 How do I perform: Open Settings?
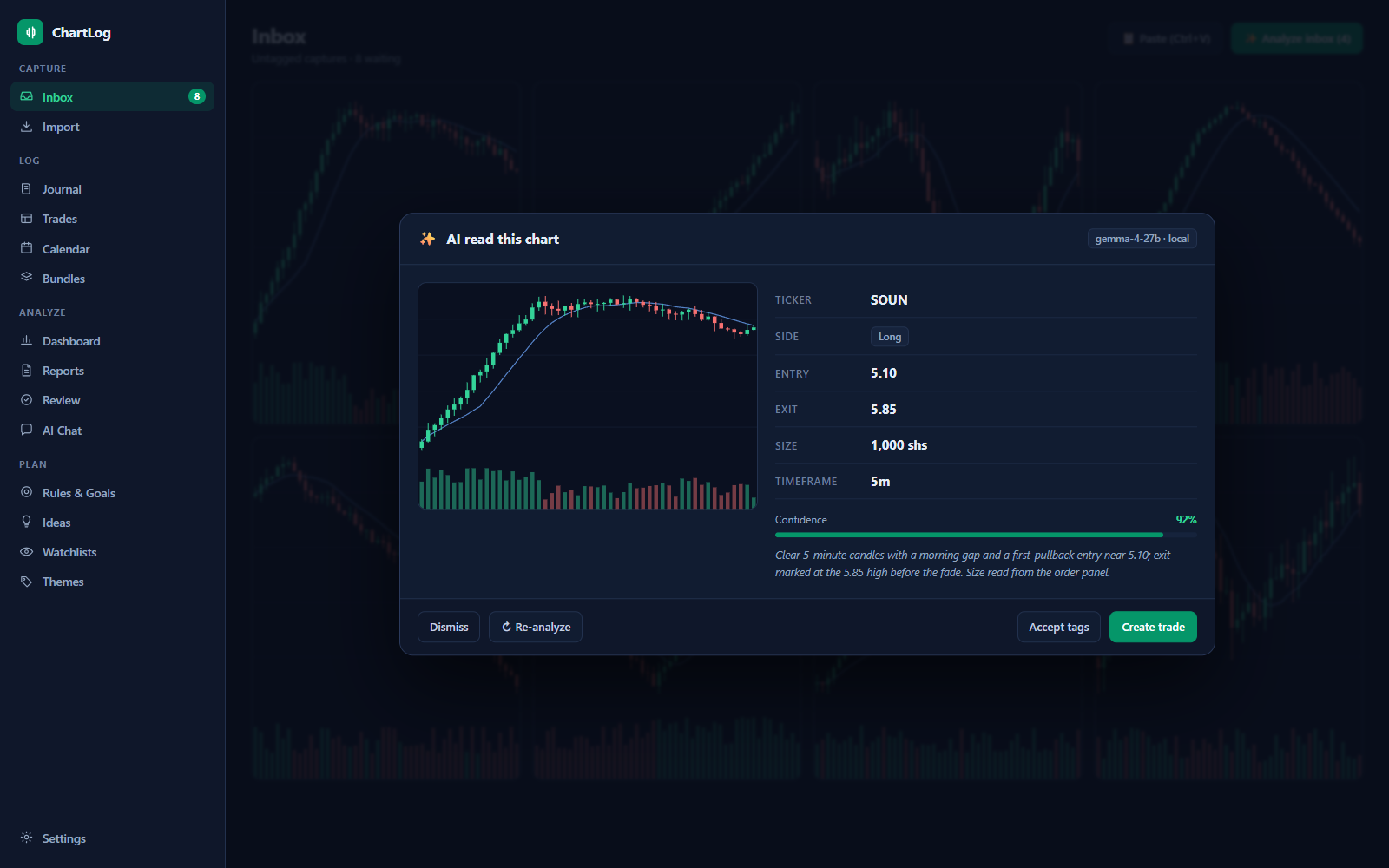pyautogui.click(x=112, y=838)
